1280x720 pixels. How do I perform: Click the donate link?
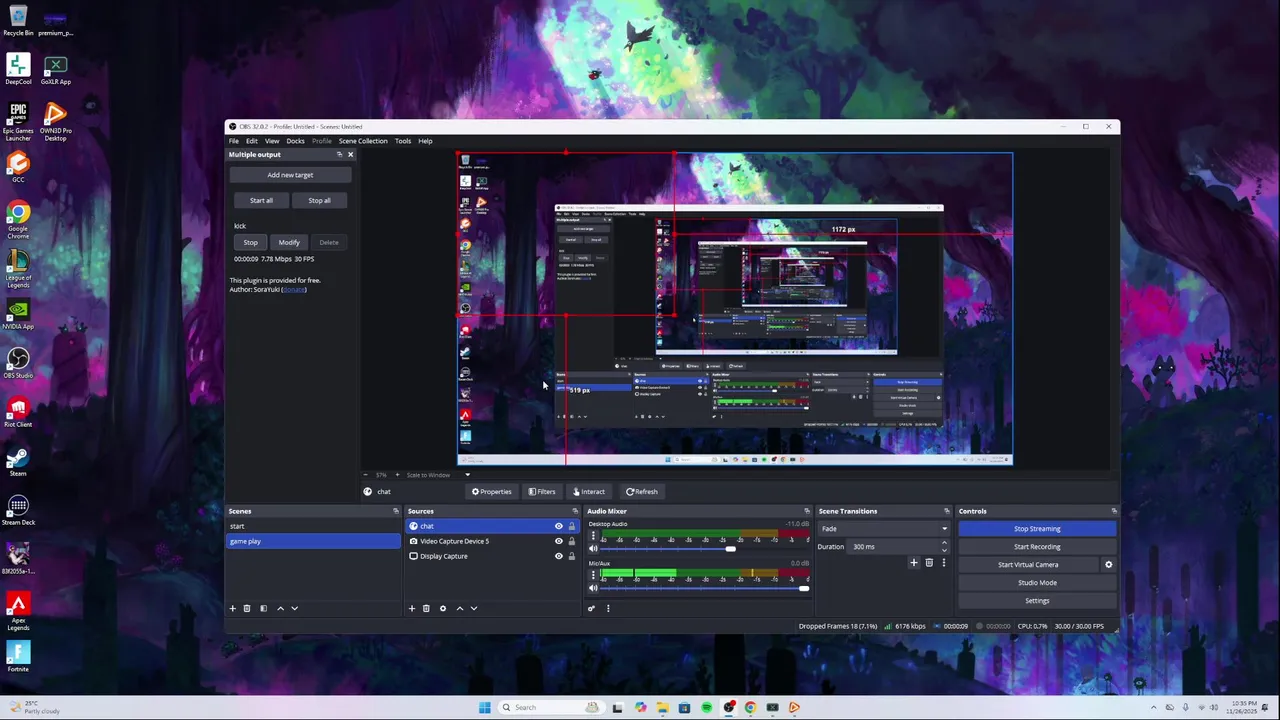pos(293,289)
